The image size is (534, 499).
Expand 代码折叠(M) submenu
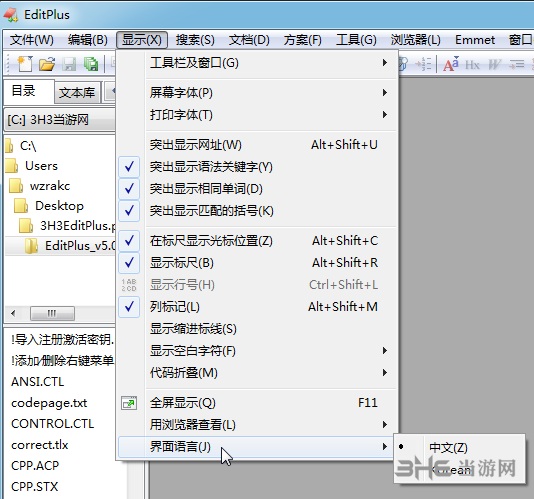[x=258, y=373]
